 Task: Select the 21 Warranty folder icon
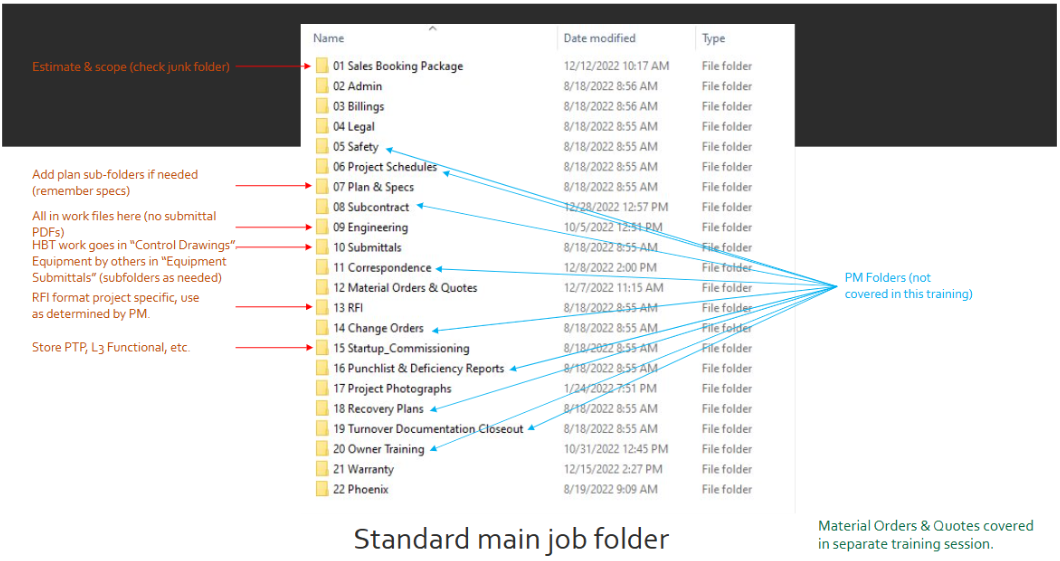point(322,469)
